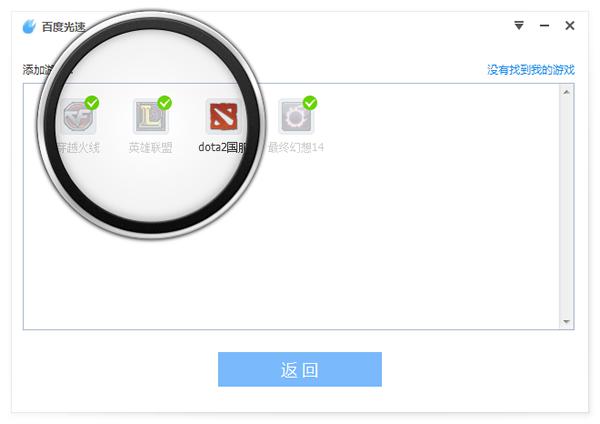600x424 pixels.
Task: Select the Dota 2 game icon
Action: click(x=223, y=117)
